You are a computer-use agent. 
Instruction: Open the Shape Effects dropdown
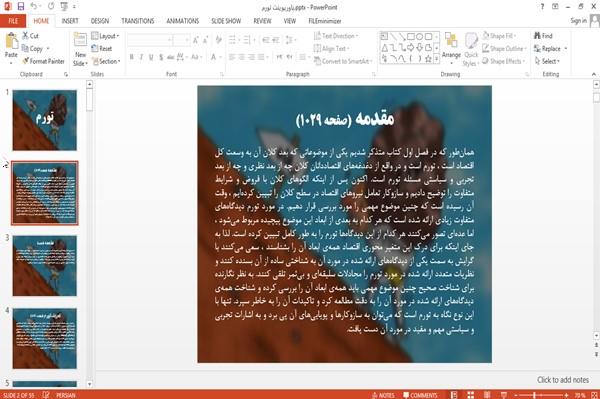(503, 61)
